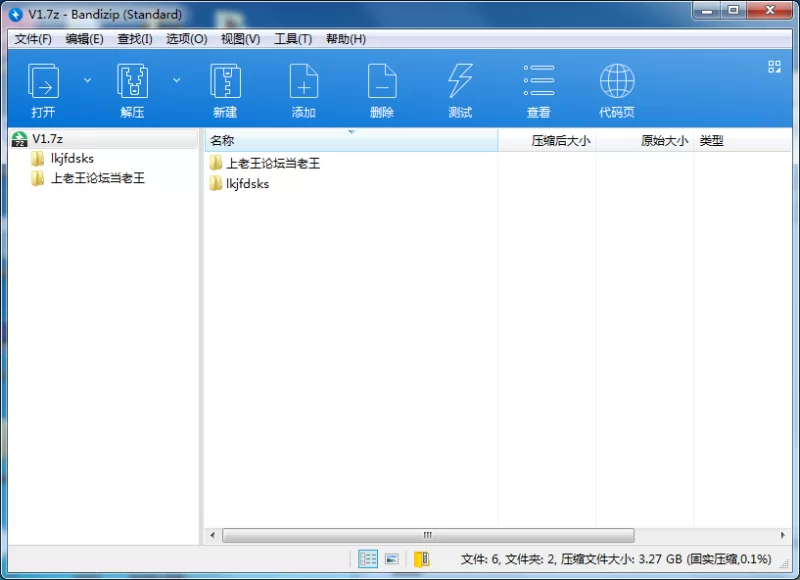Viewport: 800px width, 580px height.
Task: Select the 上老王论坛当老王 row in file list
Action: coord(273,163)
